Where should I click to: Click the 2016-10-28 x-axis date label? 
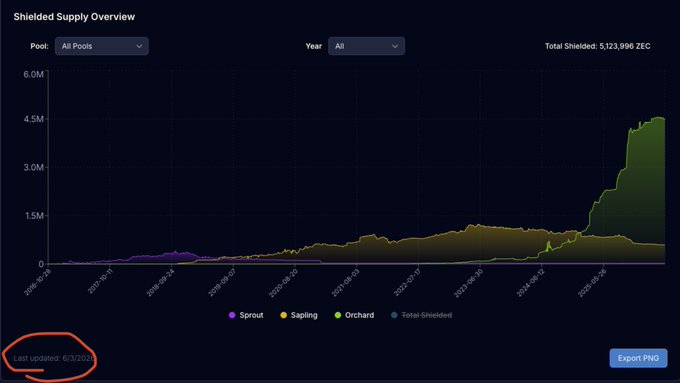pyautogui.click(x=37, y=282)
